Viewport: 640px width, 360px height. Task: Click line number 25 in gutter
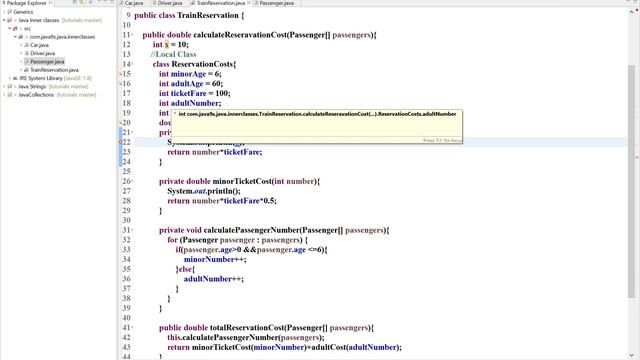[127, 171]
